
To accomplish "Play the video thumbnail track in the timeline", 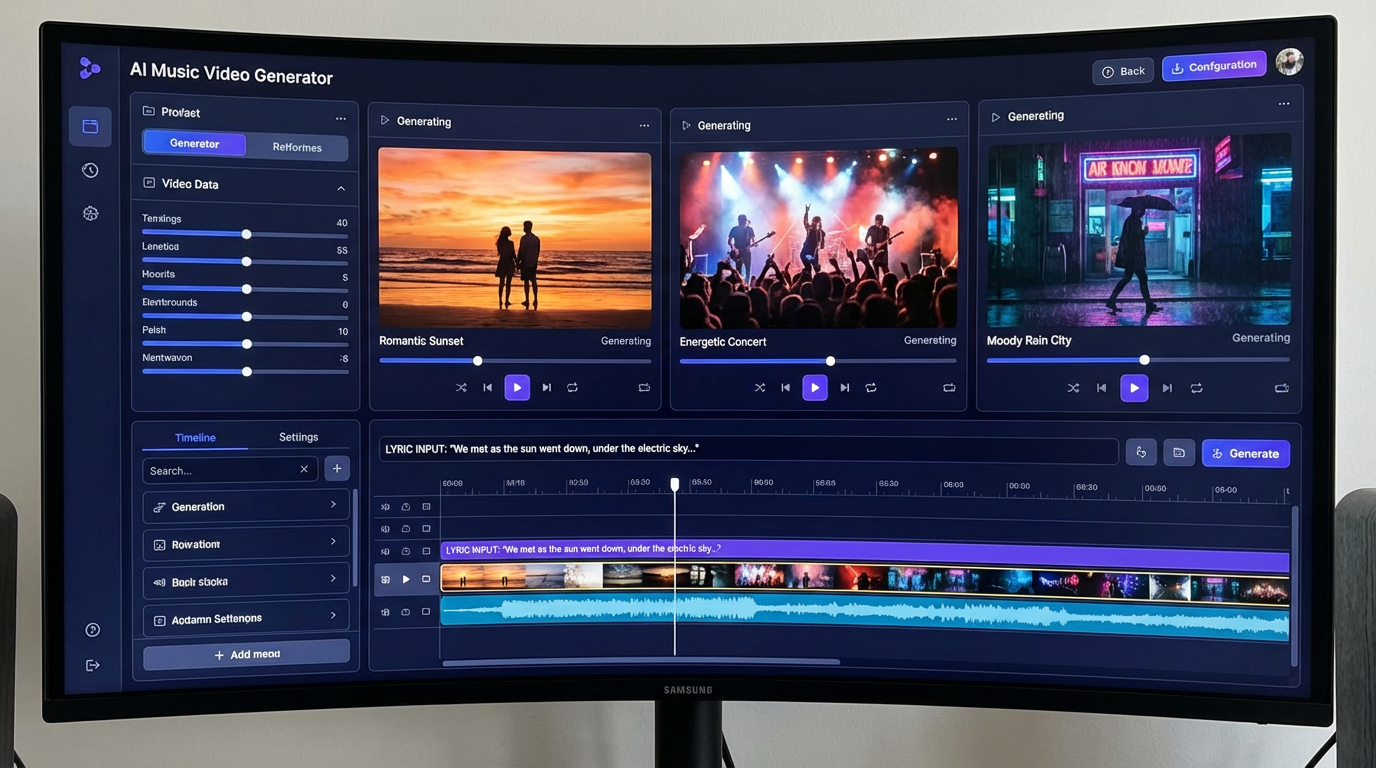I will [x=406, y=578].
